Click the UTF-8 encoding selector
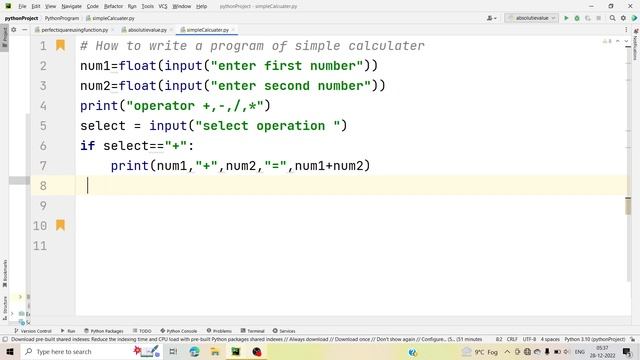 point(529,339)
